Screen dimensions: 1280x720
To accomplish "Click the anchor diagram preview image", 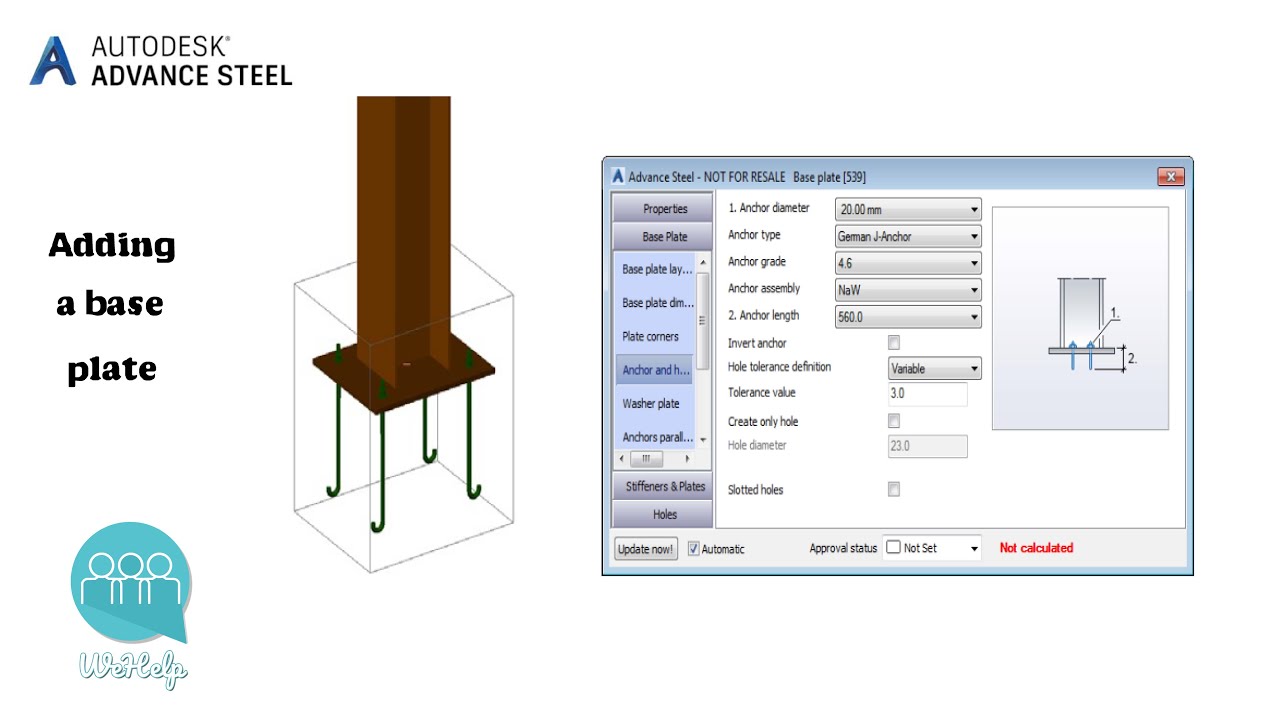I will point(1080,318).
